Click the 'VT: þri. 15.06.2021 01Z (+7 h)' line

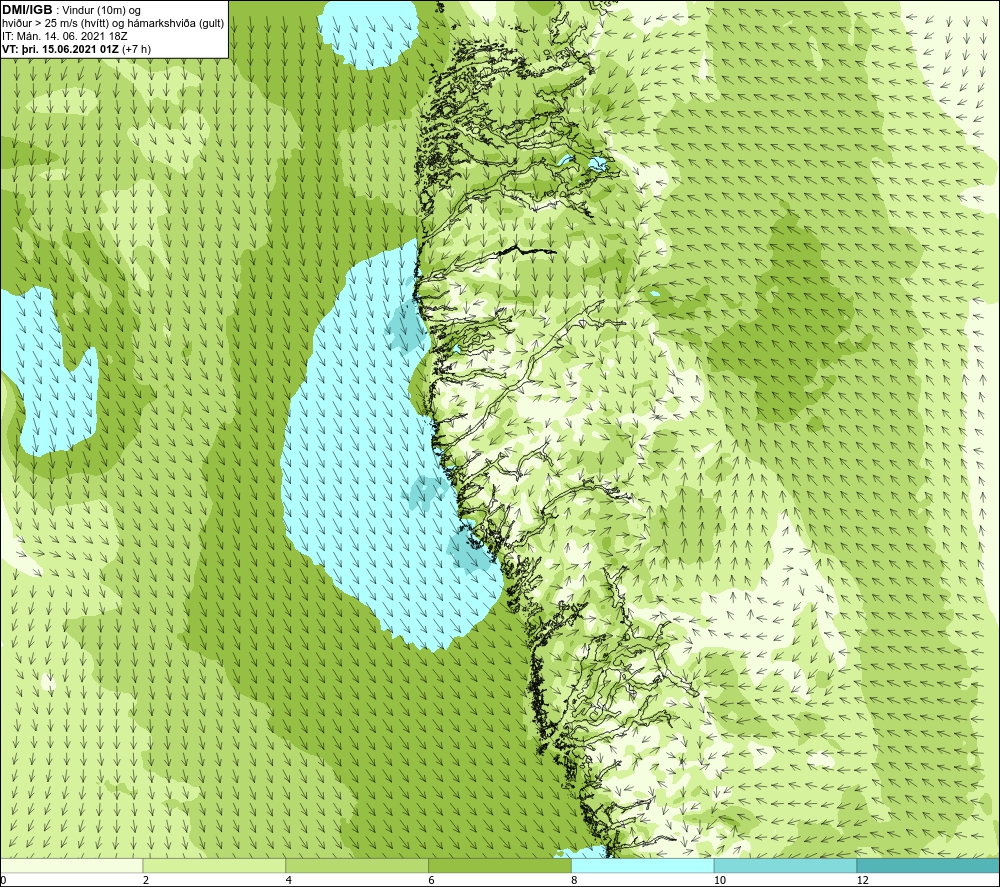pos(77,49)
